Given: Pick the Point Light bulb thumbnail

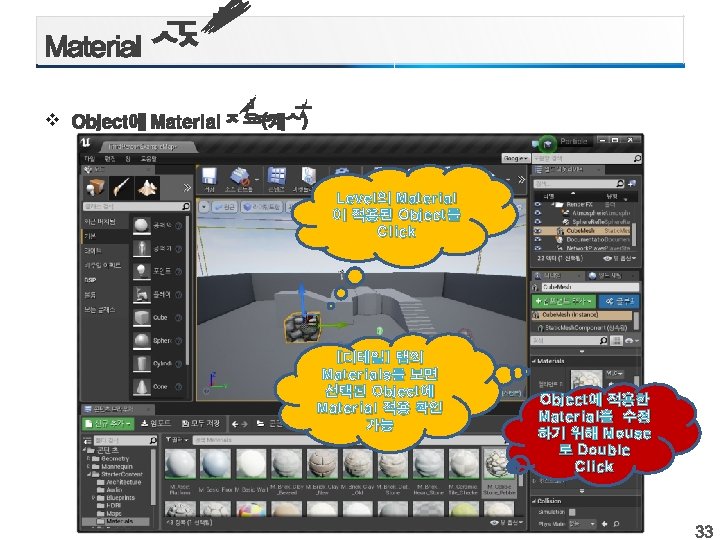Looking at the screenshot, I should [141, 271].
